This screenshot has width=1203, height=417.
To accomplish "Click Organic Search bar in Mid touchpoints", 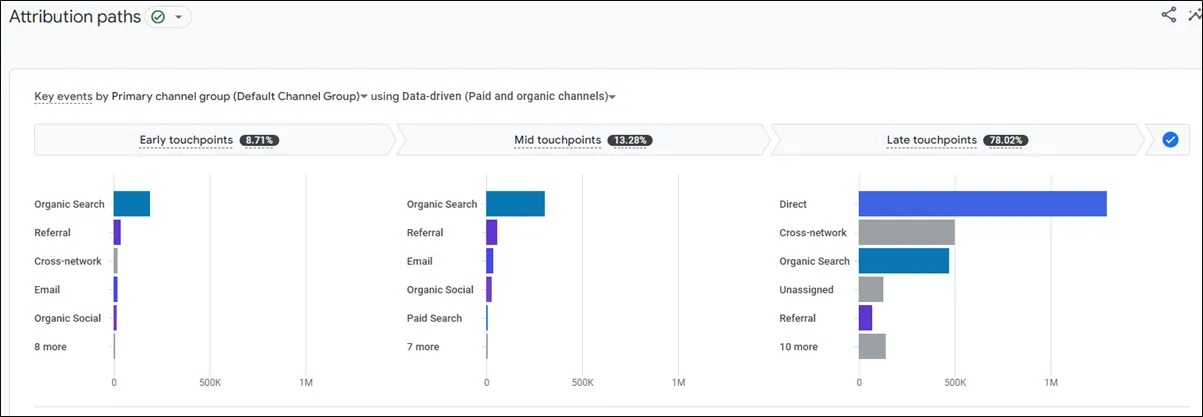I will (x=515, y=204).
